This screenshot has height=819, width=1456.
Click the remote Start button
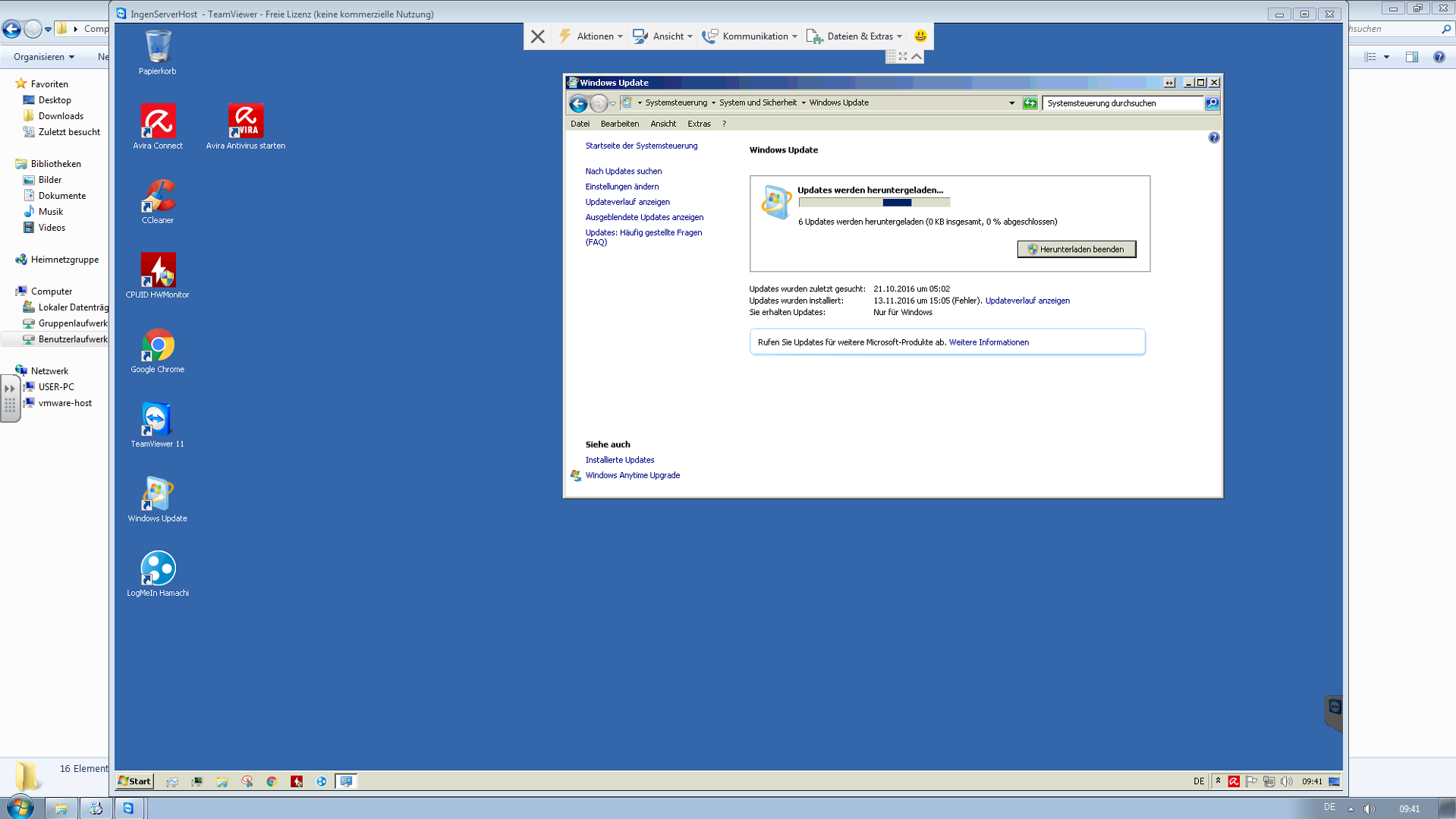[135, 781]
